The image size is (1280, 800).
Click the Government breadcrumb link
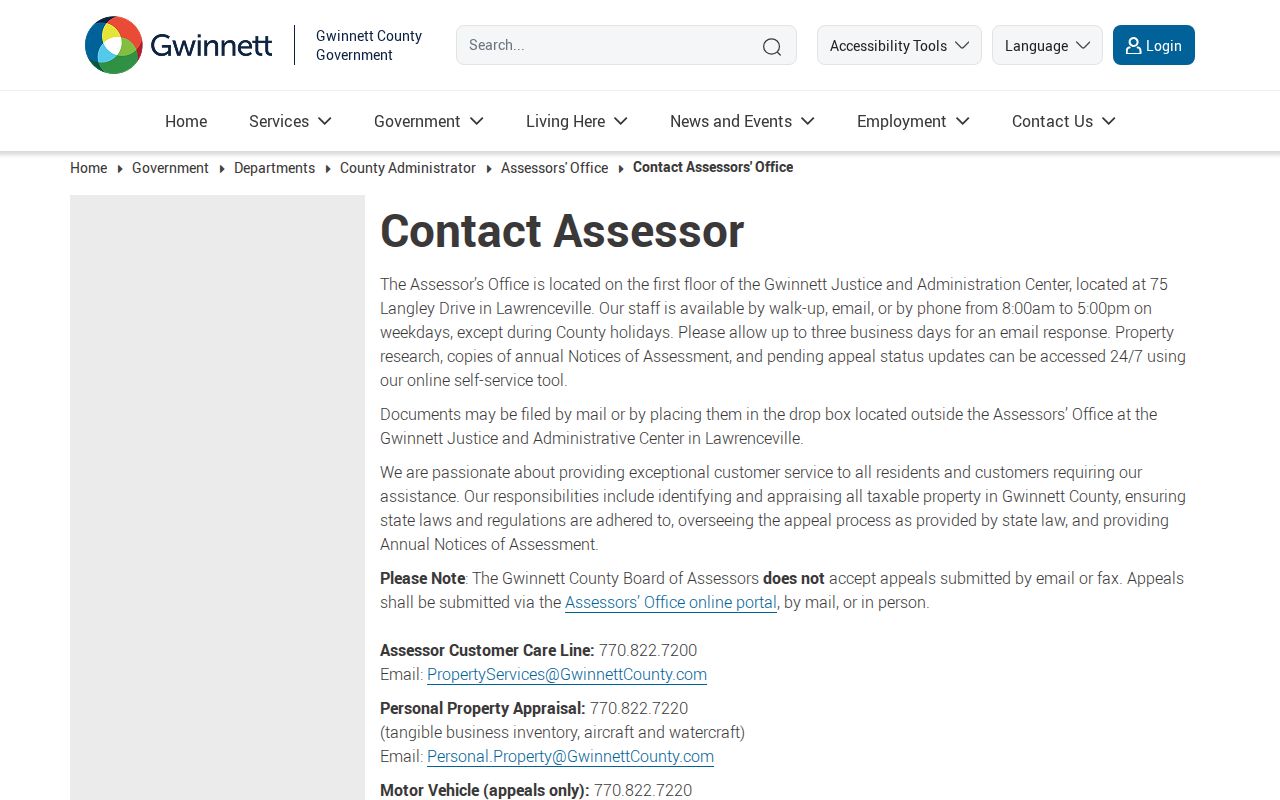(x=170, y=168)
